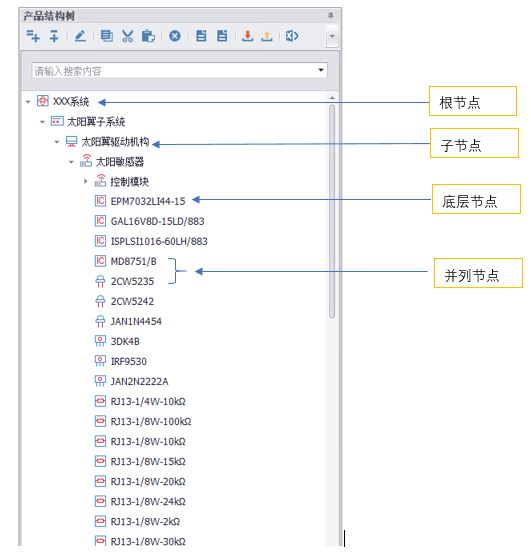Screen dimensions: 531x555
Task: Click the add sibling node icon
Action: 54,36
